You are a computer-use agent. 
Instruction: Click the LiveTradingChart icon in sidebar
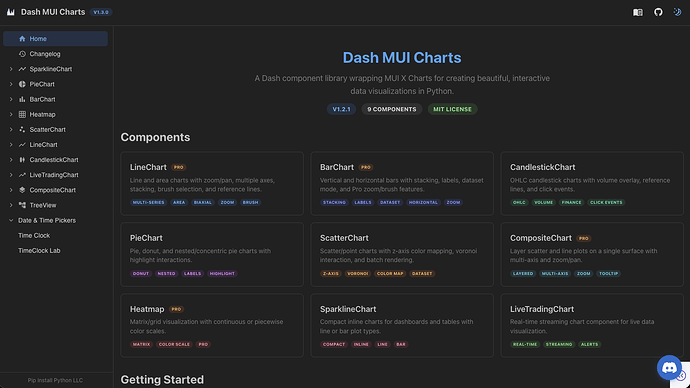pyautogui.click(x=22, y=175)
